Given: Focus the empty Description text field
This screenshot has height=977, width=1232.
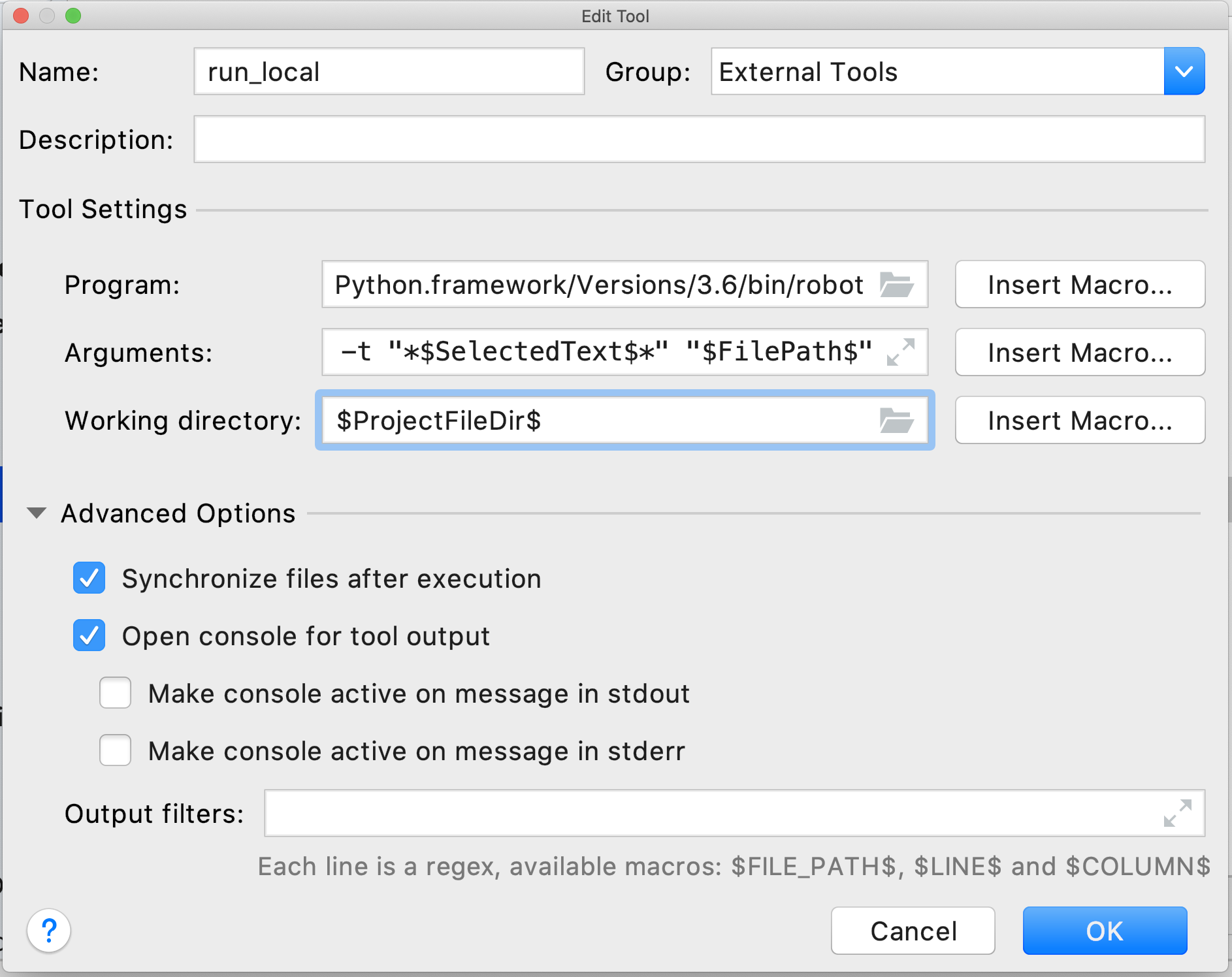Looking at the screenshot, I should 699,139.
